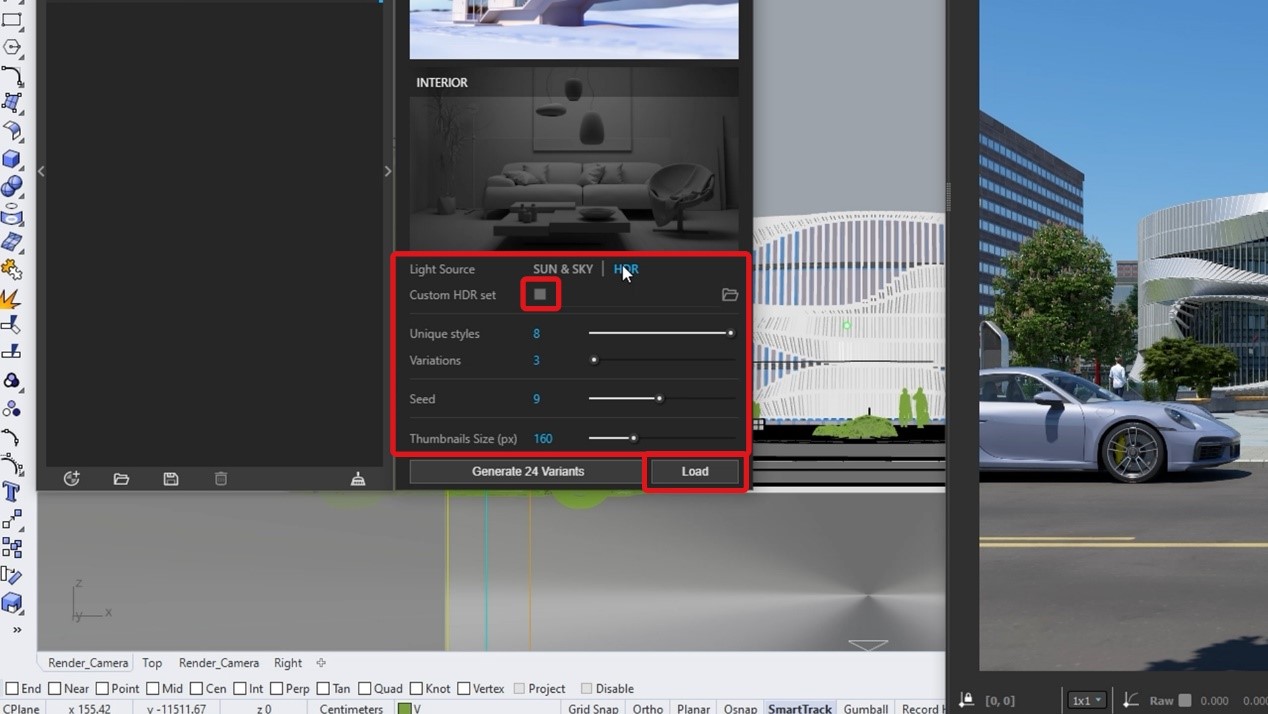Expand more tools with double chevron

click(x=17, y=630)
